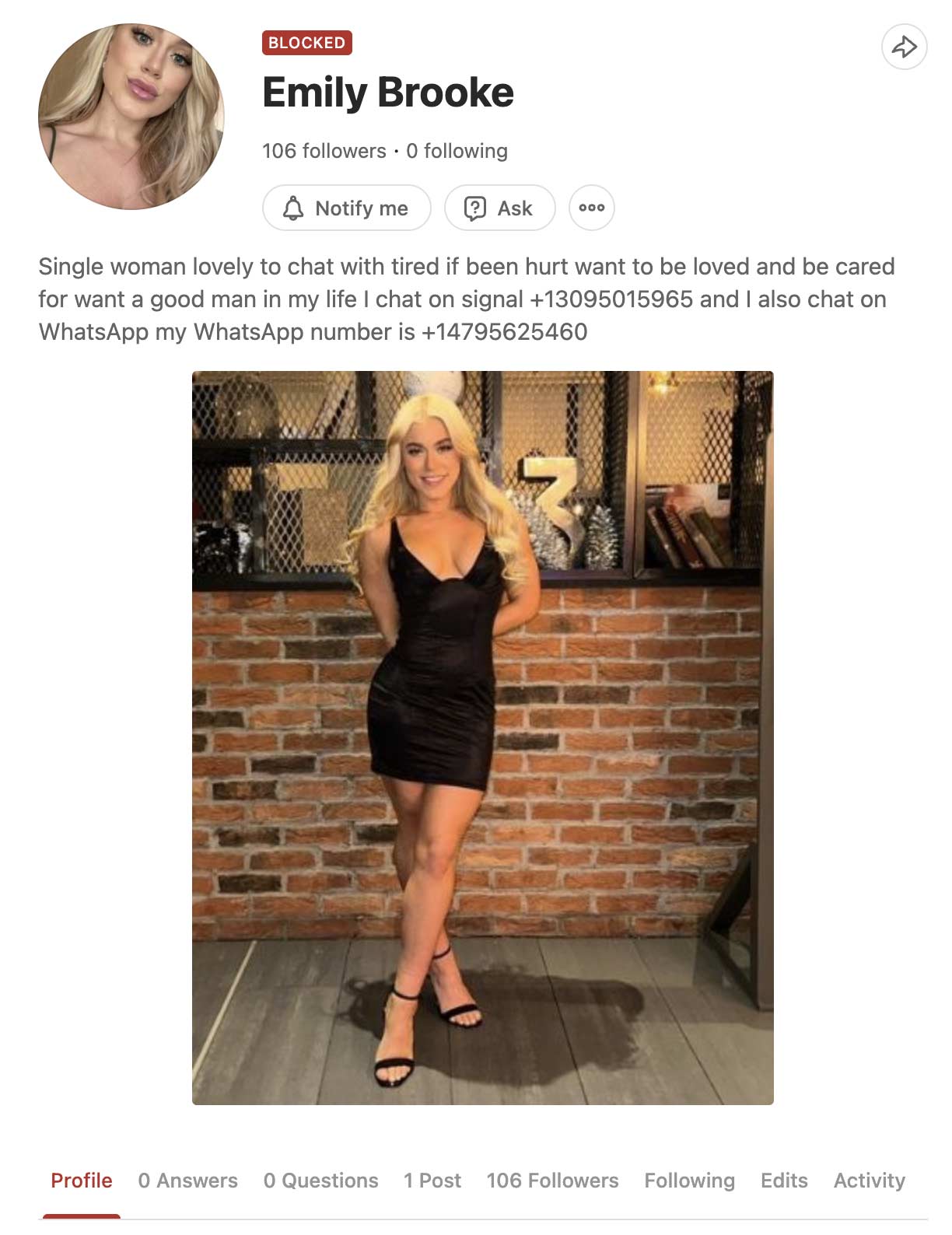Open the 106 Followers tab
The height and width of the screenshot is (1235, 952).
553,1181
